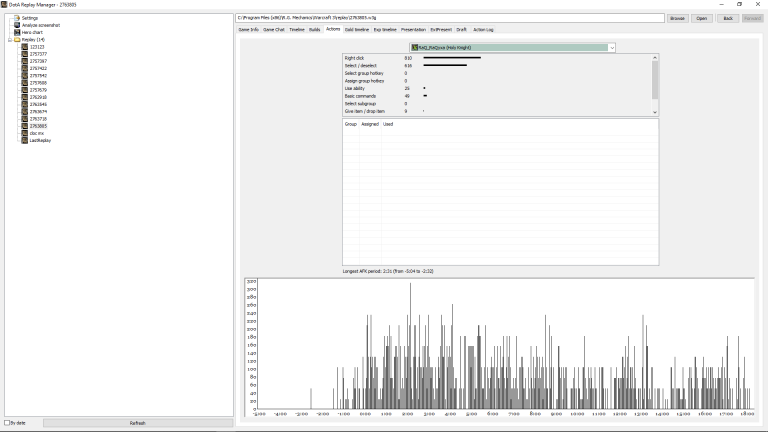Click the replay icon beside 2763885
Image resolution: width=768 pixels, height=432 pixels.
pyautogui.click(x=24, y=126)
